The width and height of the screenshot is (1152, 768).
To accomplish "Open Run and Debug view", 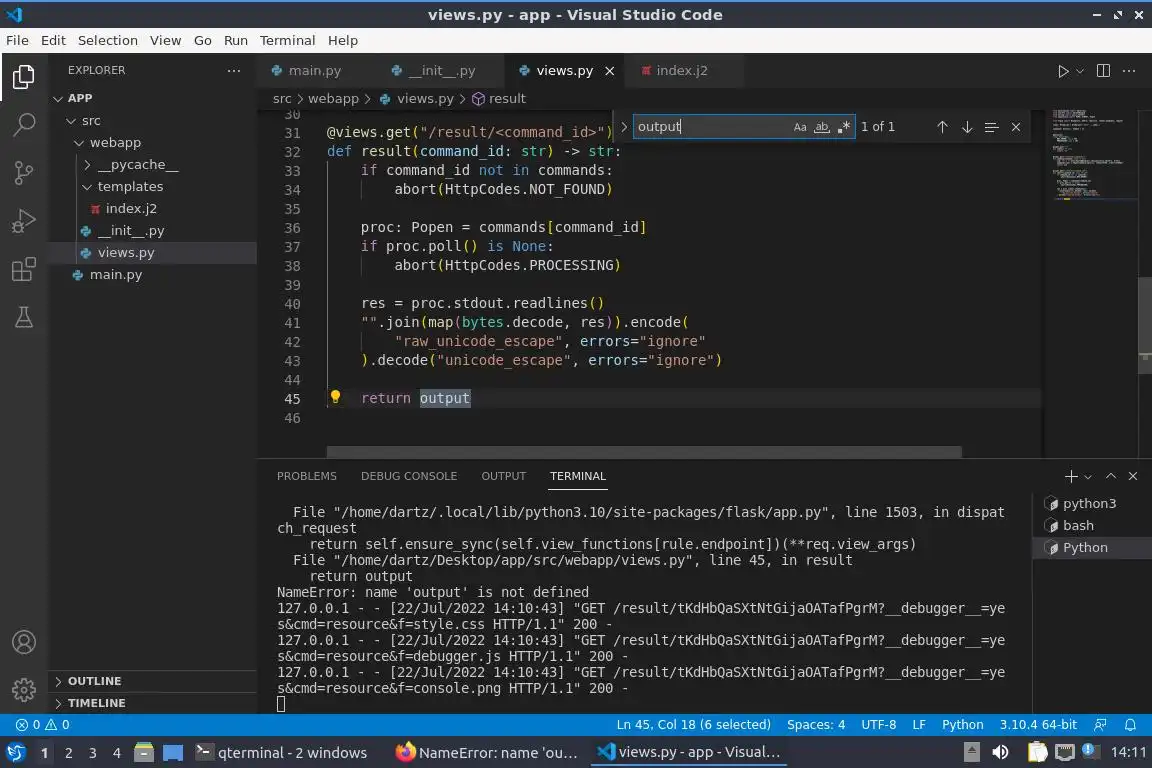I will click(x=24, y=221).
